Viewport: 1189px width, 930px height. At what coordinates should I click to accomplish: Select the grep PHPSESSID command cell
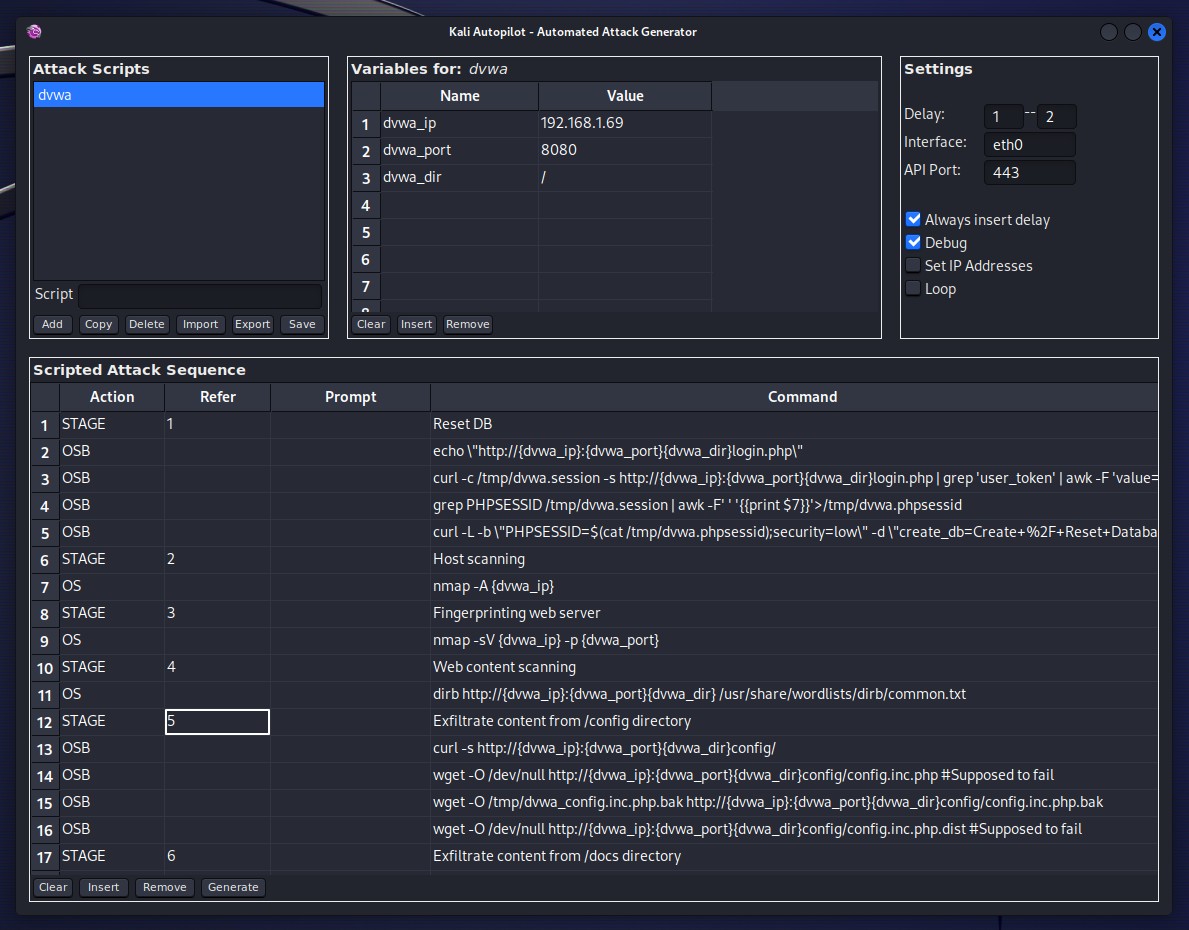(x=794, y=505)
